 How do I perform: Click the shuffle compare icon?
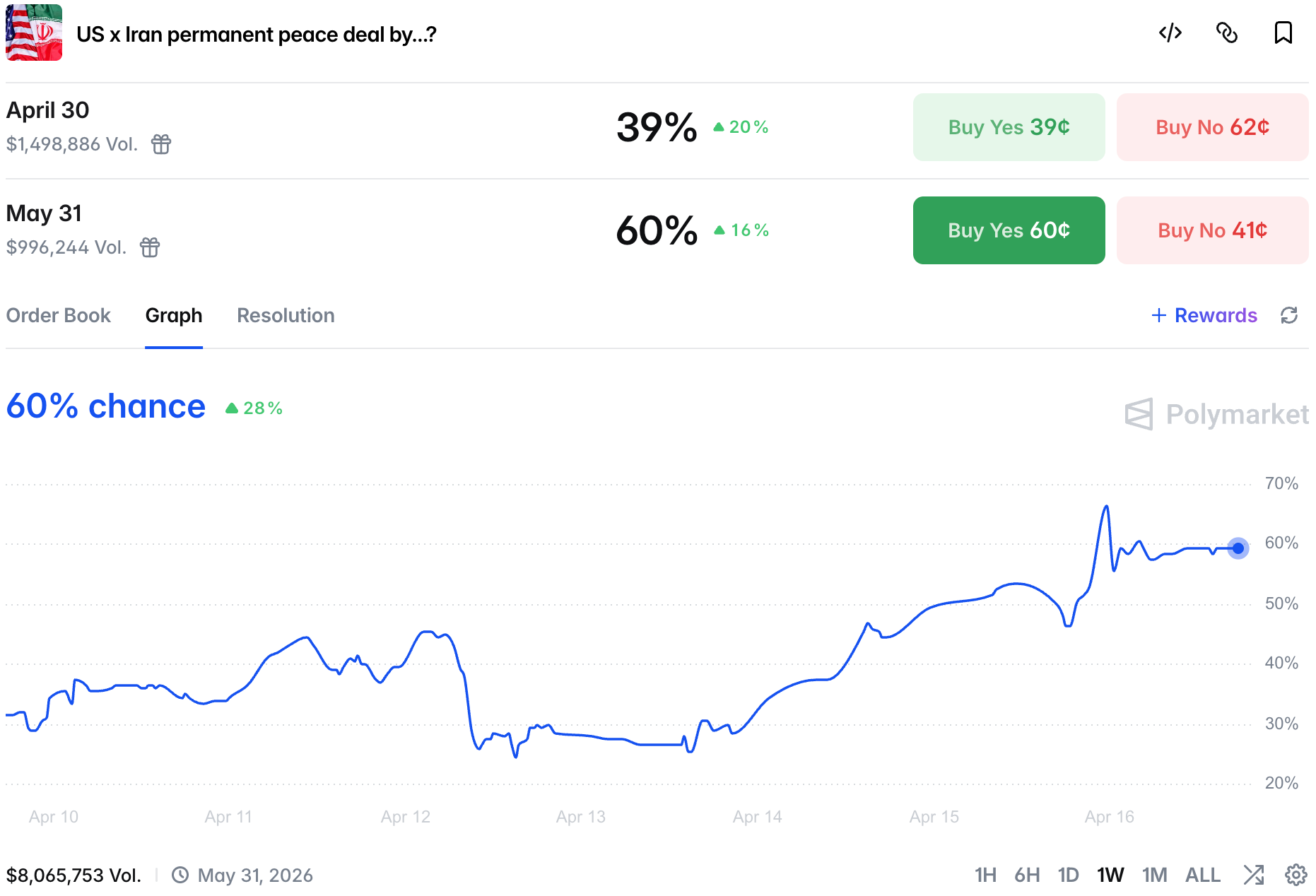(x=1254, y=875)
